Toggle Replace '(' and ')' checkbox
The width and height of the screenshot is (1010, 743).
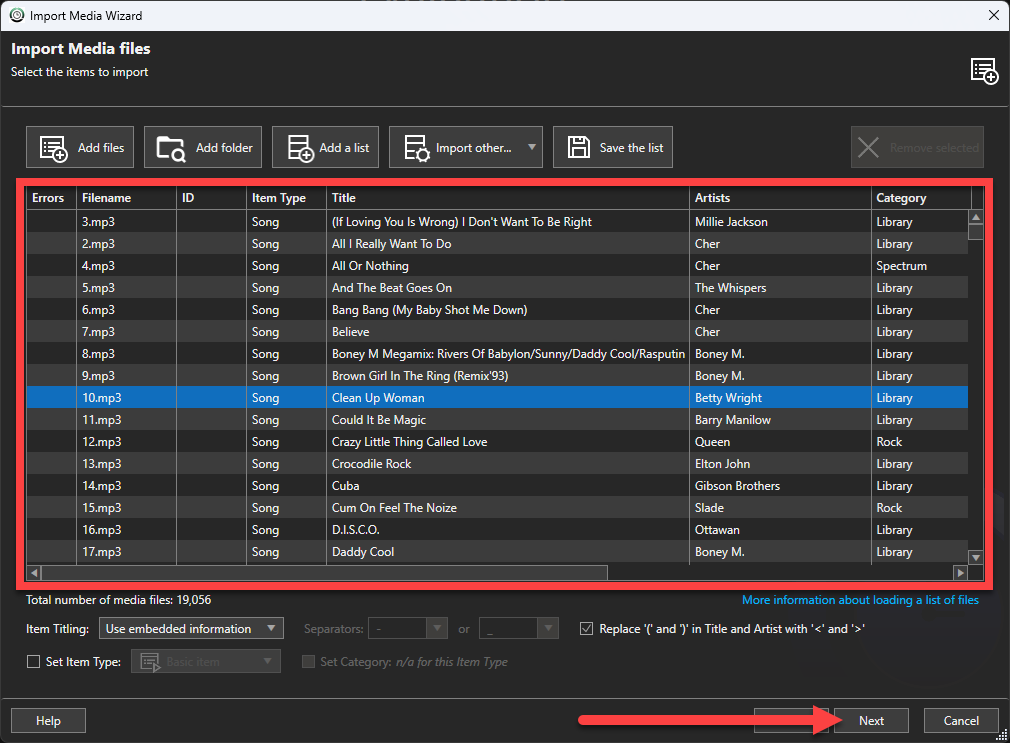point(587,629)
